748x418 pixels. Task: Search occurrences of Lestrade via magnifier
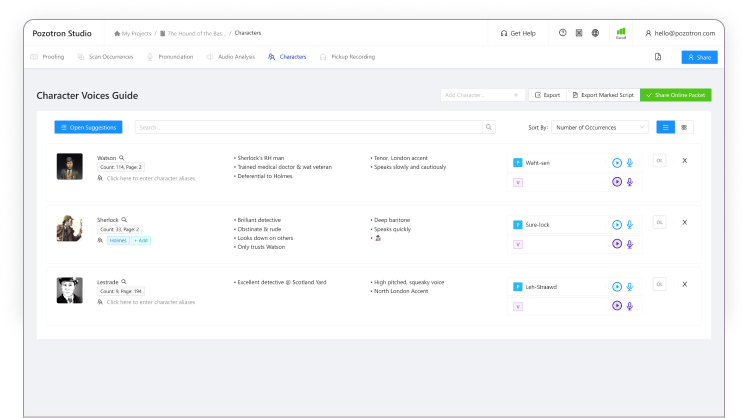click(x=124, y=282)
